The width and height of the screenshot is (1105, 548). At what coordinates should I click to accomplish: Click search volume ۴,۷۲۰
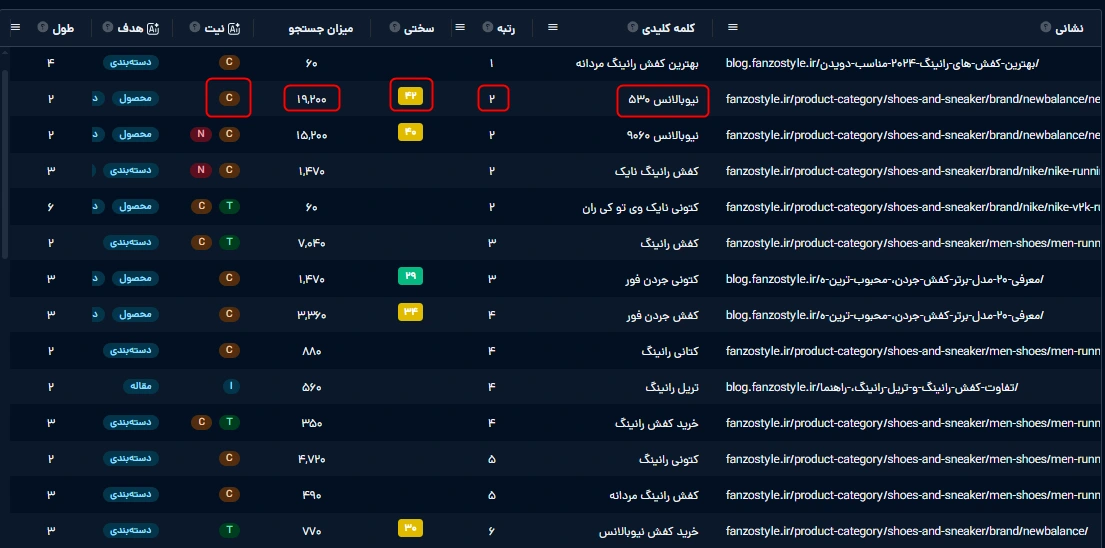click(311, 459)
